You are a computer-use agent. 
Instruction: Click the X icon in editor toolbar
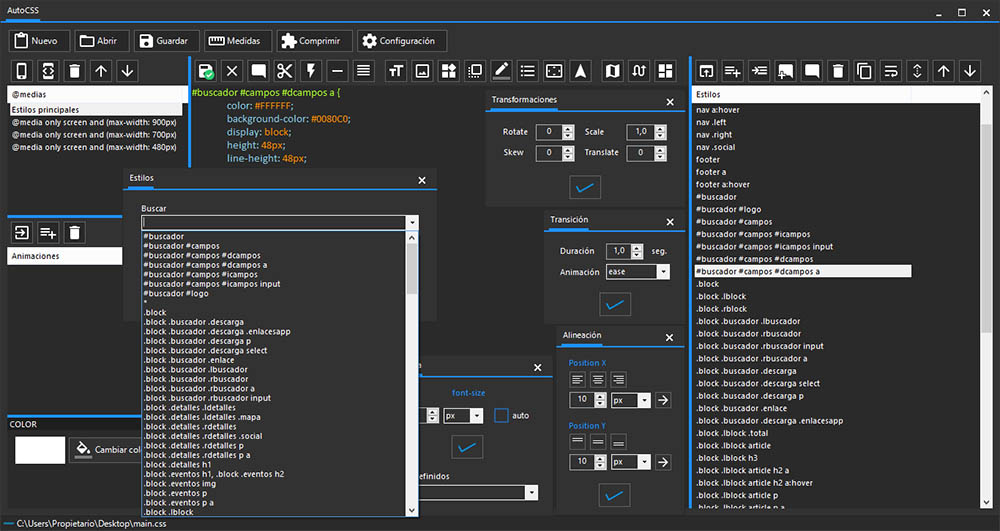(232, 71)
